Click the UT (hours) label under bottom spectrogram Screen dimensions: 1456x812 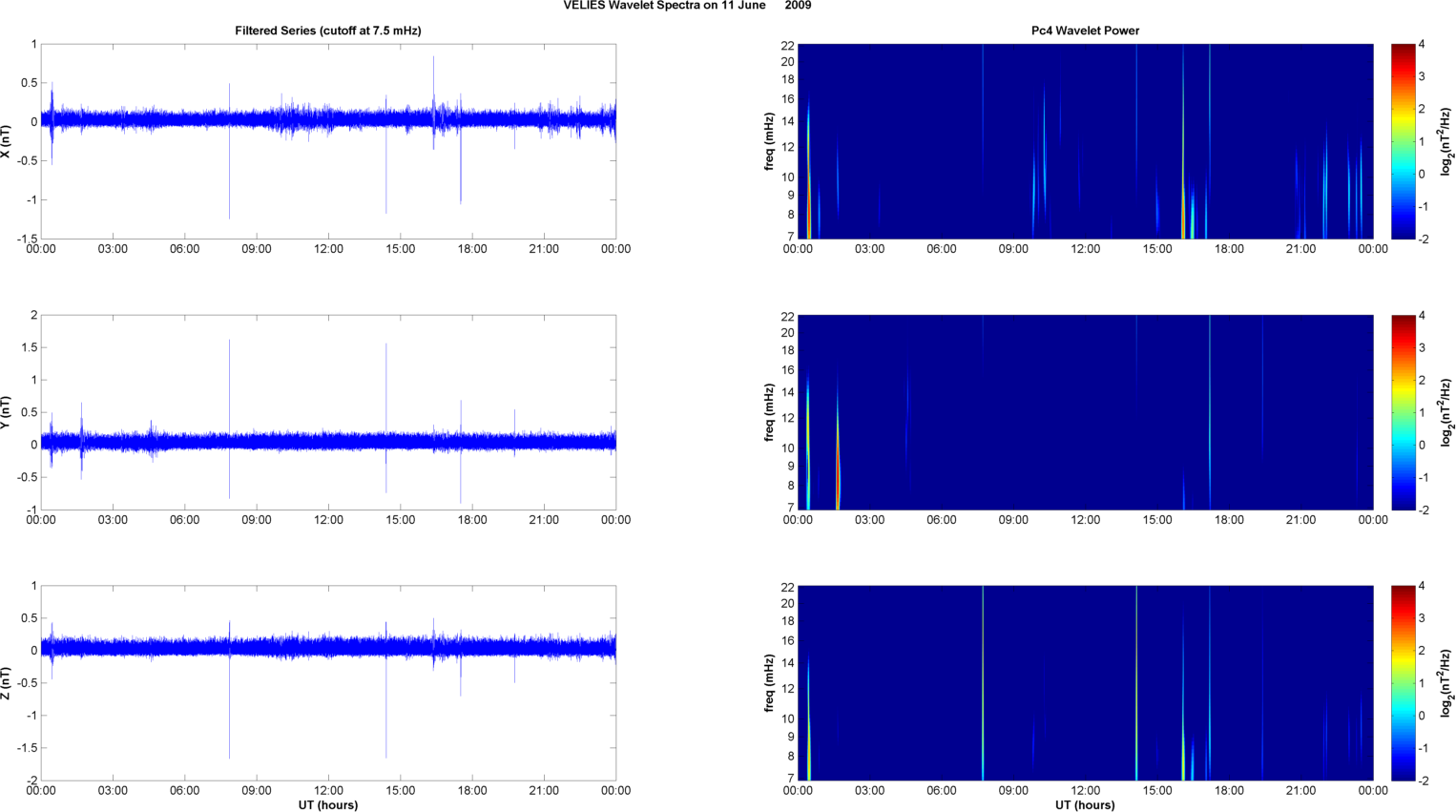pos(1085,805)
